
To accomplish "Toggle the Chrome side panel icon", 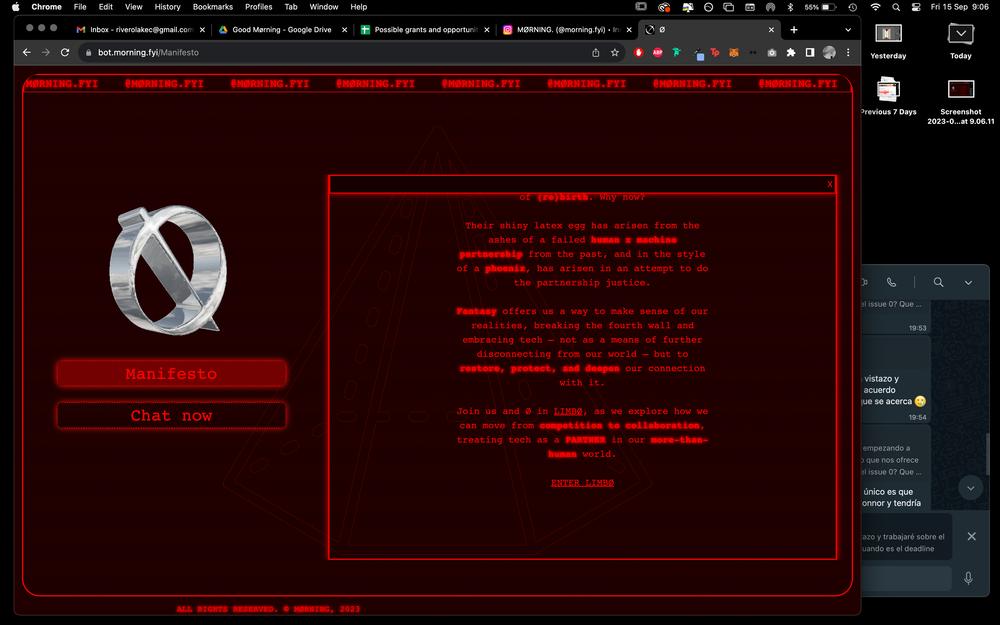I will (810, 52).
